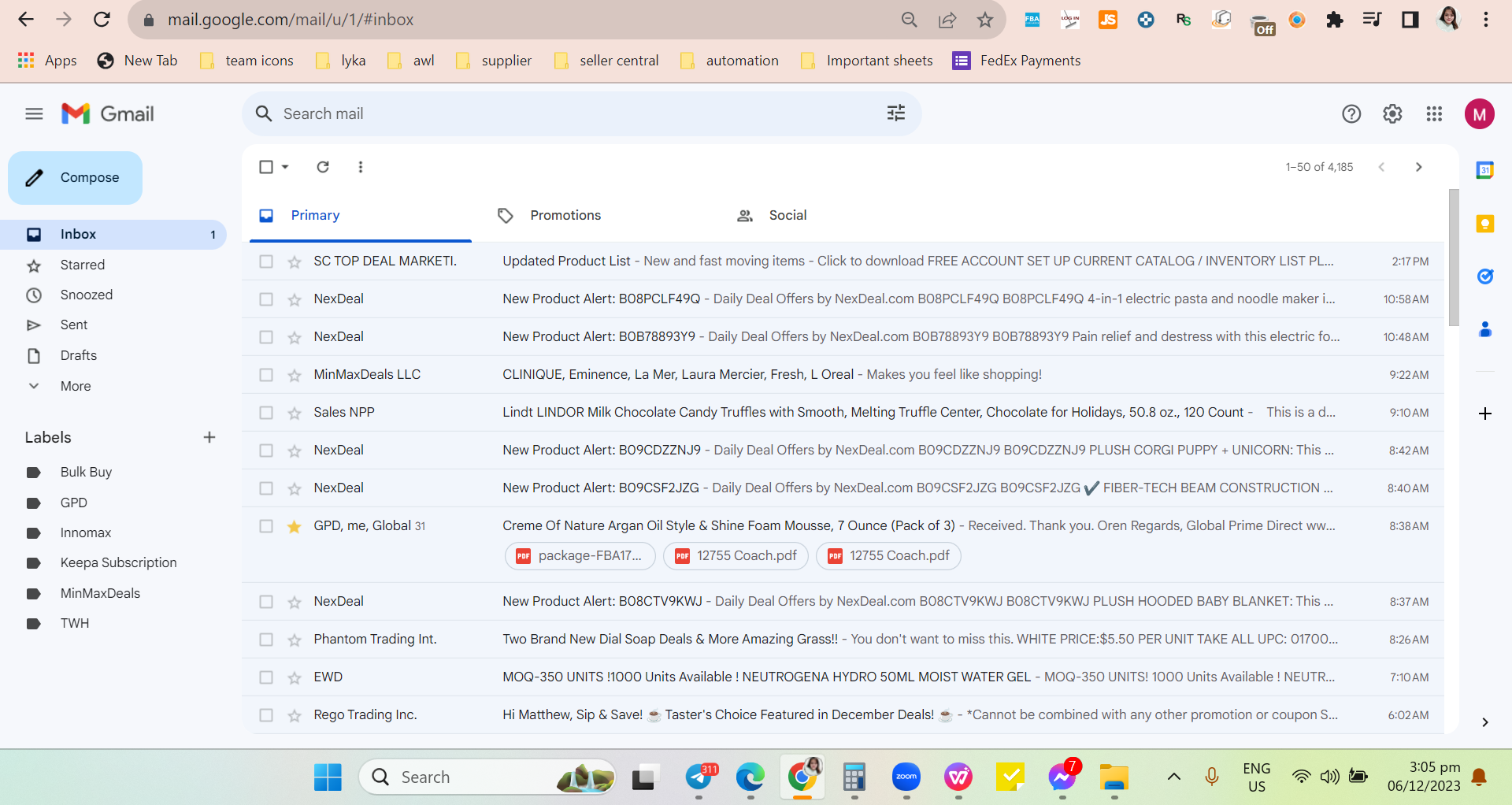Unstar the GPD, me, Global email
This screenshot has width=1512, height=805.
point(295,526)
